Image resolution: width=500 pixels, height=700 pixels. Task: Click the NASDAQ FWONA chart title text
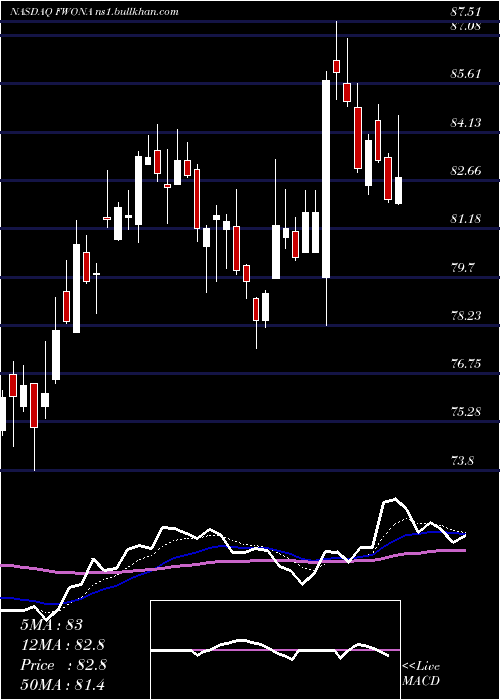point(95,12)
